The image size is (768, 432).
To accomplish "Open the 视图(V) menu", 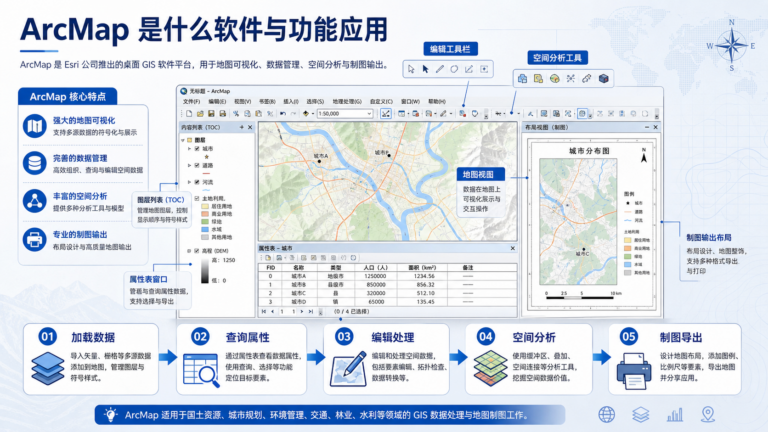I will click(242, 101).
